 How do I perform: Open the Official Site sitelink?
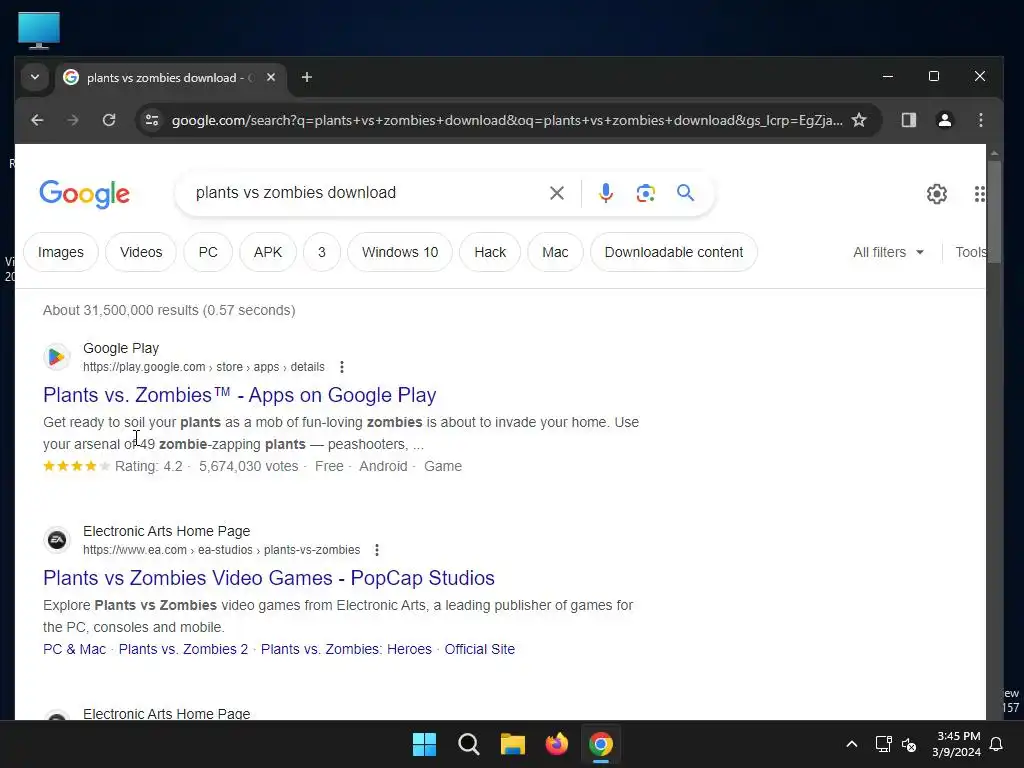tap(480, 649)
